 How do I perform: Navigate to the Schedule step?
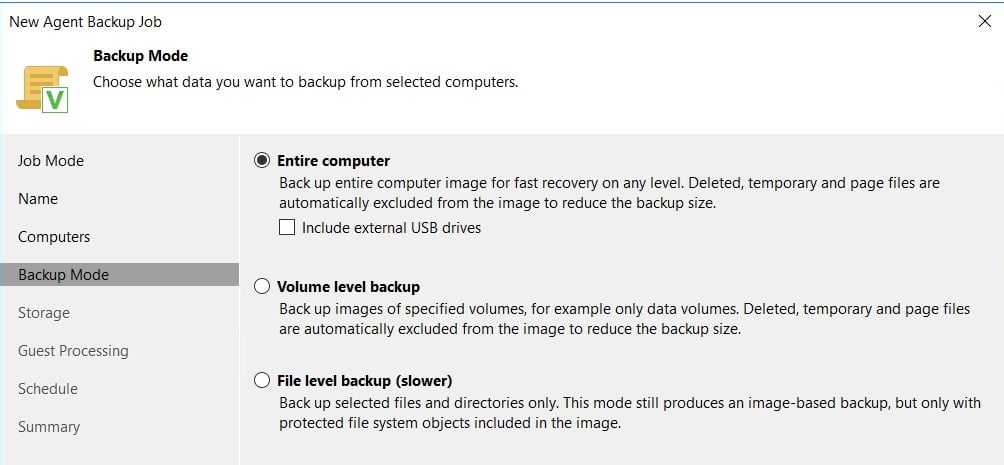click(48, 389)
